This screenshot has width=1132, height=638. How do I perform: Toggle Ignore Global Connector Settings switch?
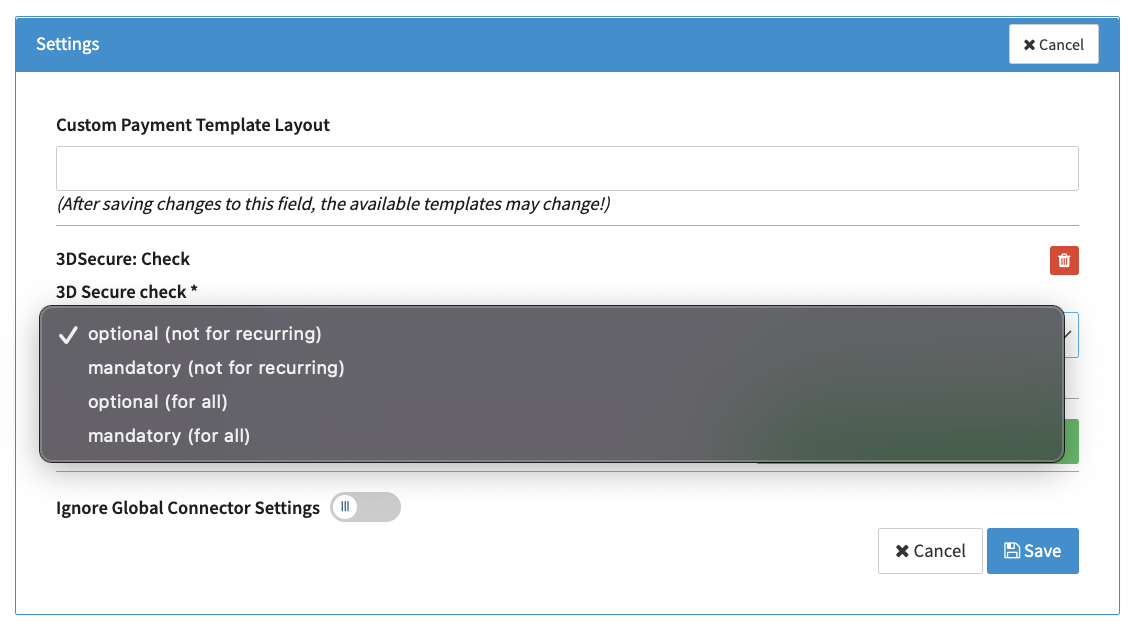(x=365, y=507)
